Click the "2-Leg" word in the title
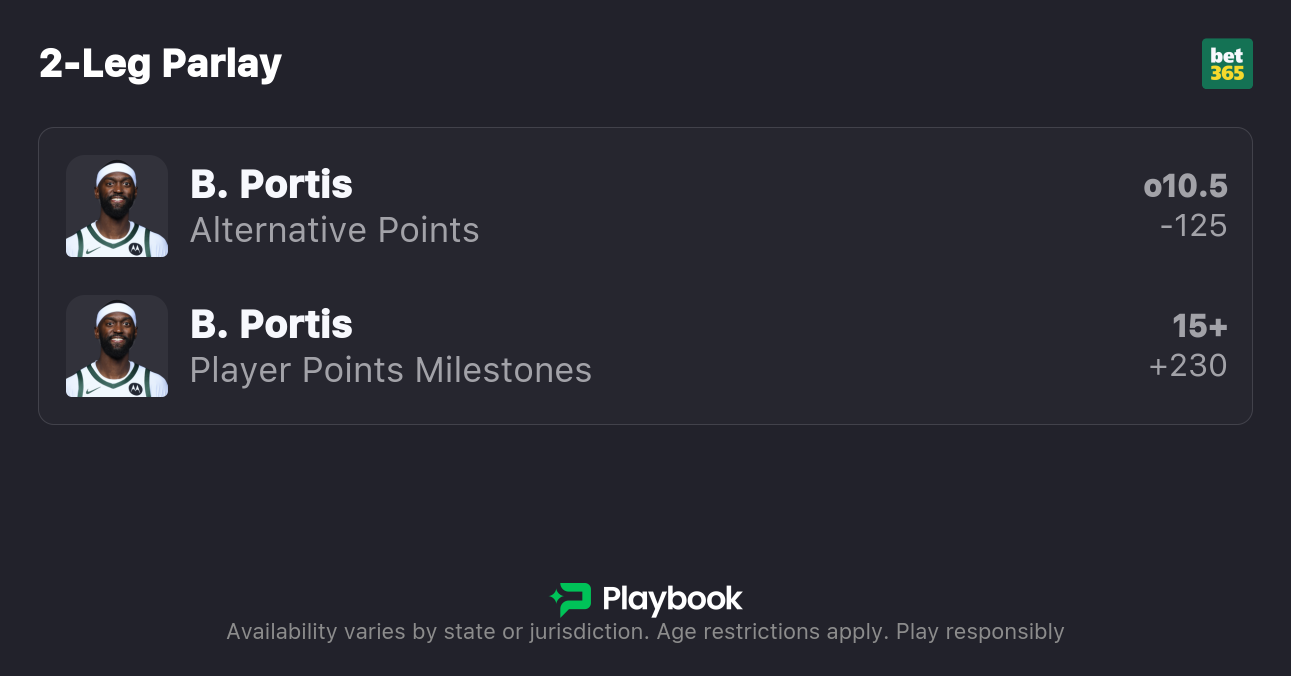 [x=95, y=64]
